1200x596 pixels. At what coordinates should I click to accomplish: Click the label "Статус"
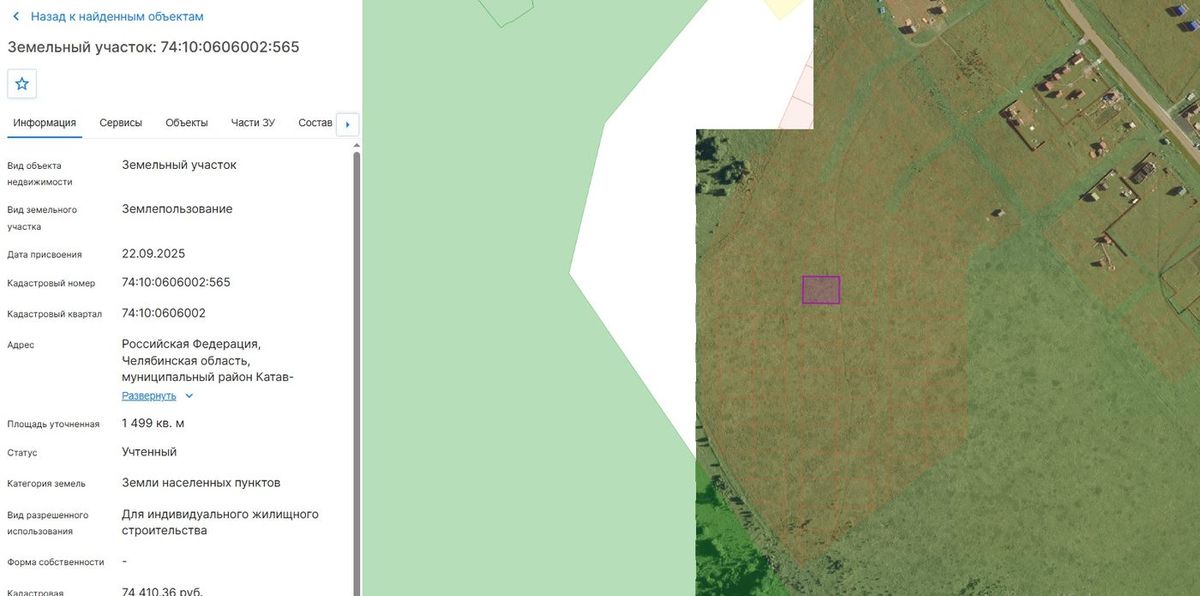tap(22, 453)
